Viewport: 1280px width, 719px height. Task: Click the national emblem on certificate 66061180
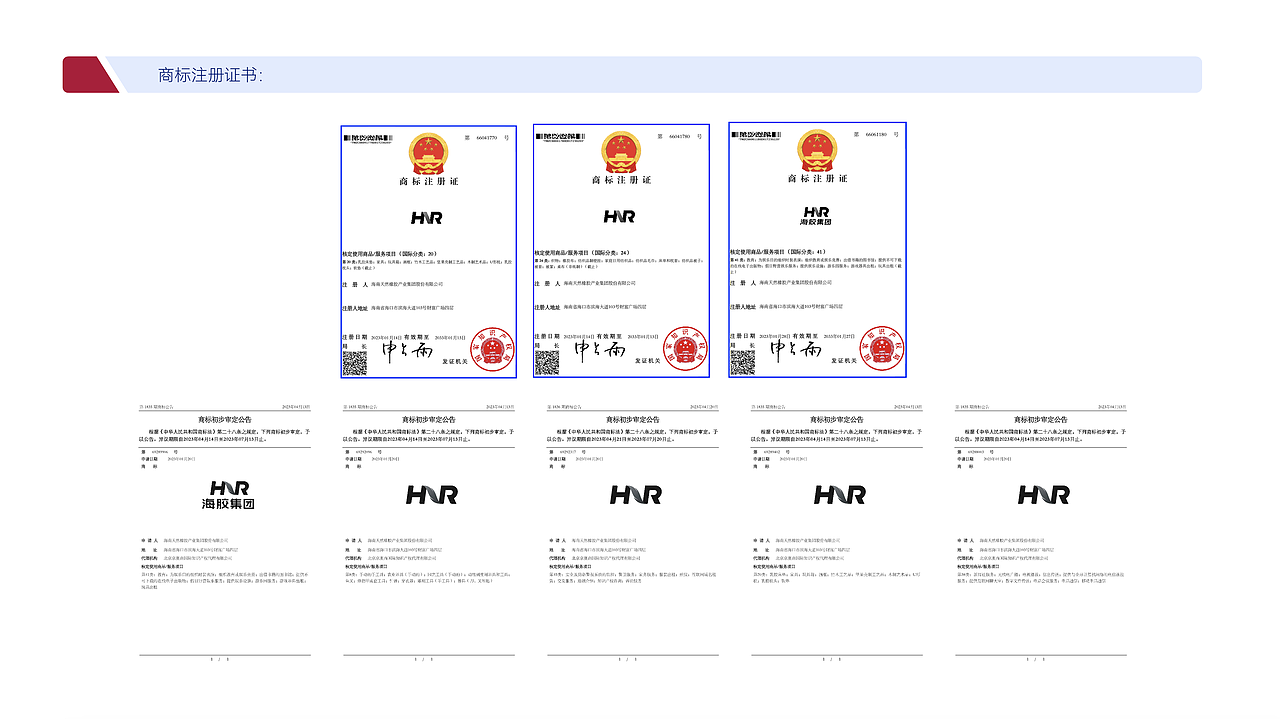pos(816,150)
